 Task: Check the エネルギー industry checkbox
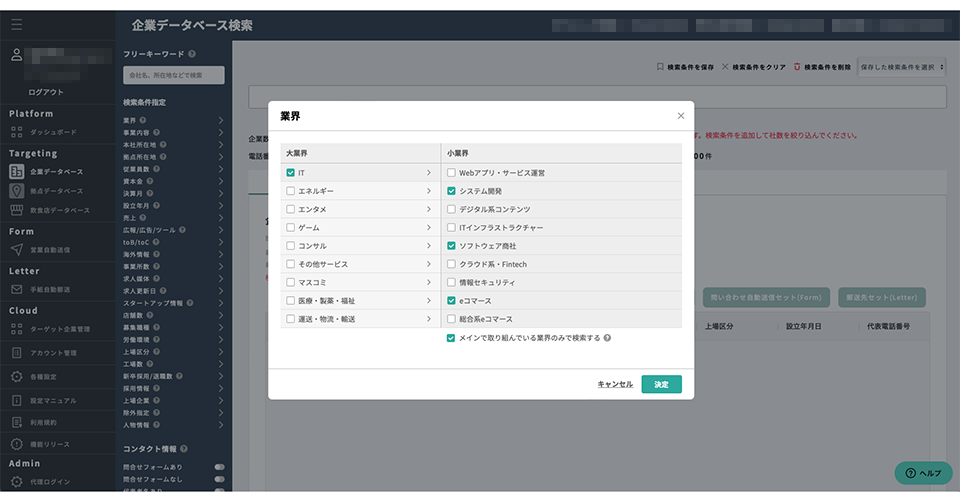pos(290,191)
